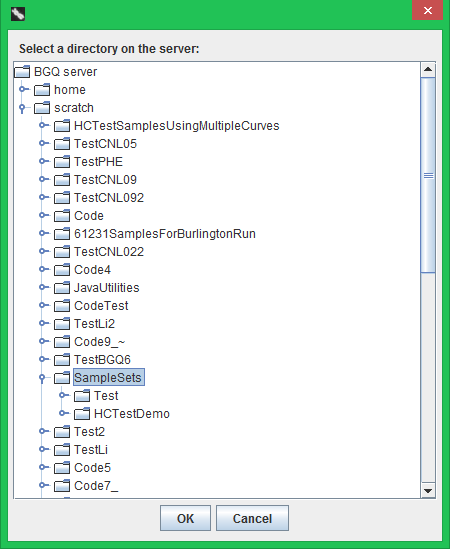Click the HCTestDemo folder icon
This screenshot has height=549, width=450.
tap(82, 414)
